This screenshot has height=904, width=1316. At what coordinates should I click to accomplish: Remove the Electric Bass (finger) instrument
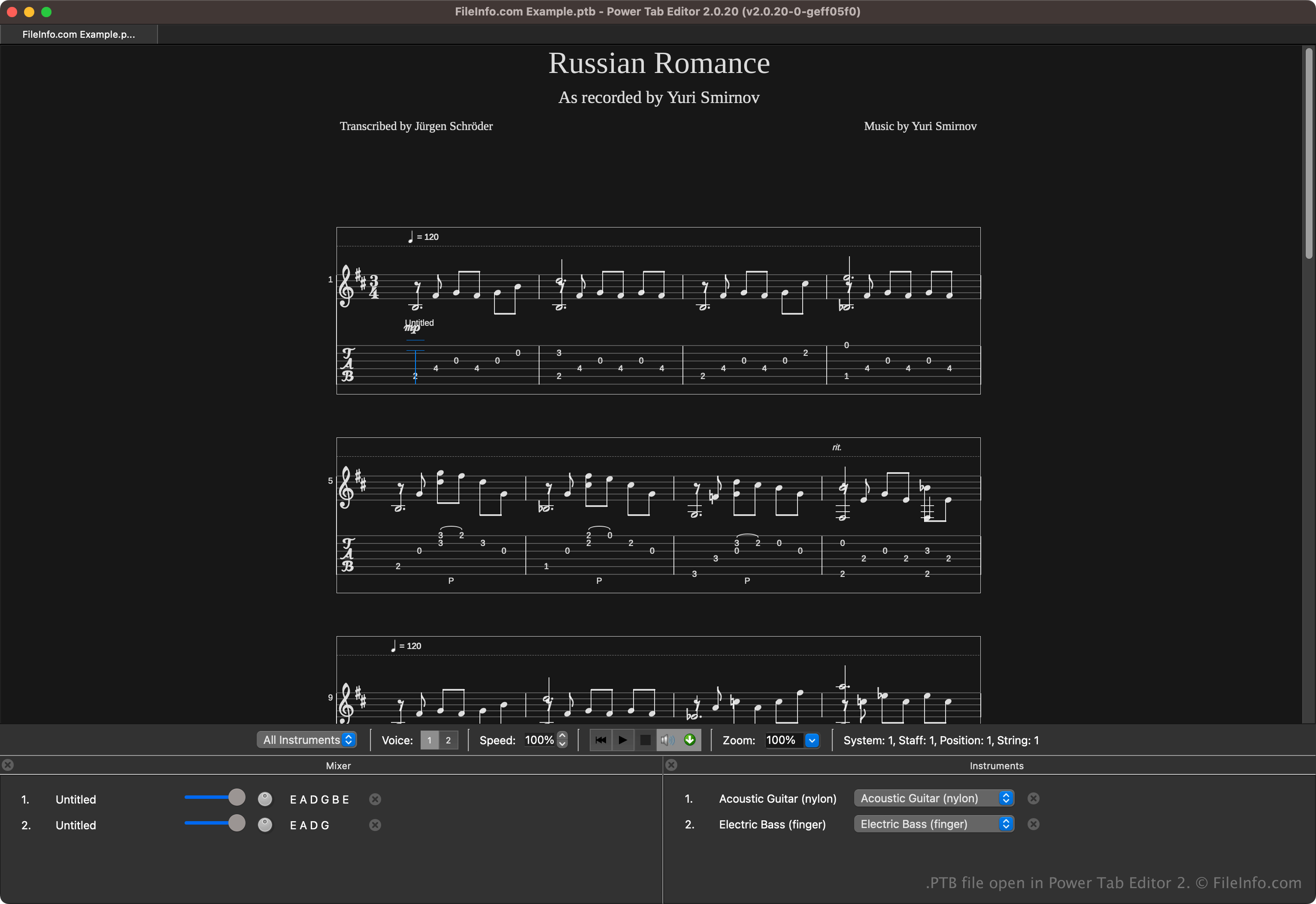pos(1034,824)
